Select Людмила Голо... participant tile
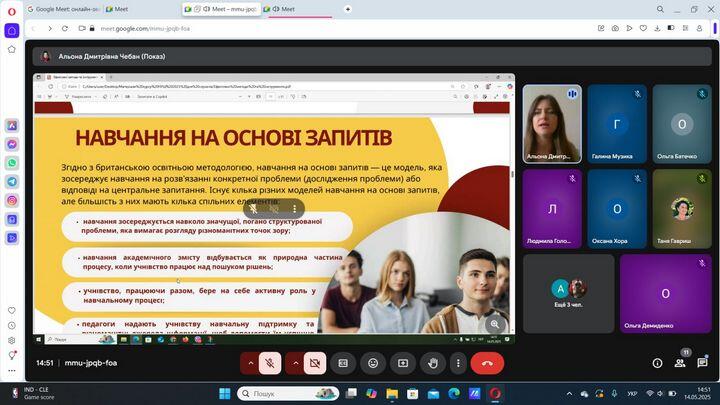Viewport: 720px width, 405px height. 552,209
